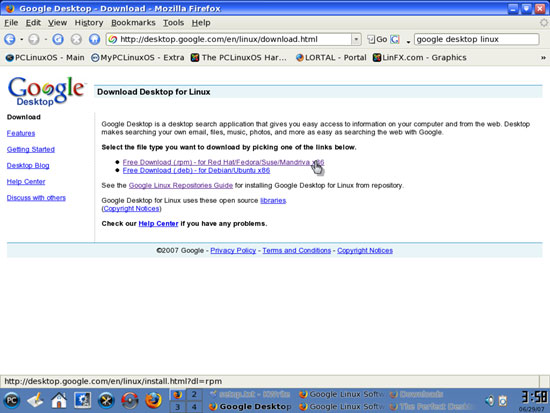This screenshot has height=413, width=550.
Task: Launch Firefox from the panel icon
Action: (x=153, y=400)
